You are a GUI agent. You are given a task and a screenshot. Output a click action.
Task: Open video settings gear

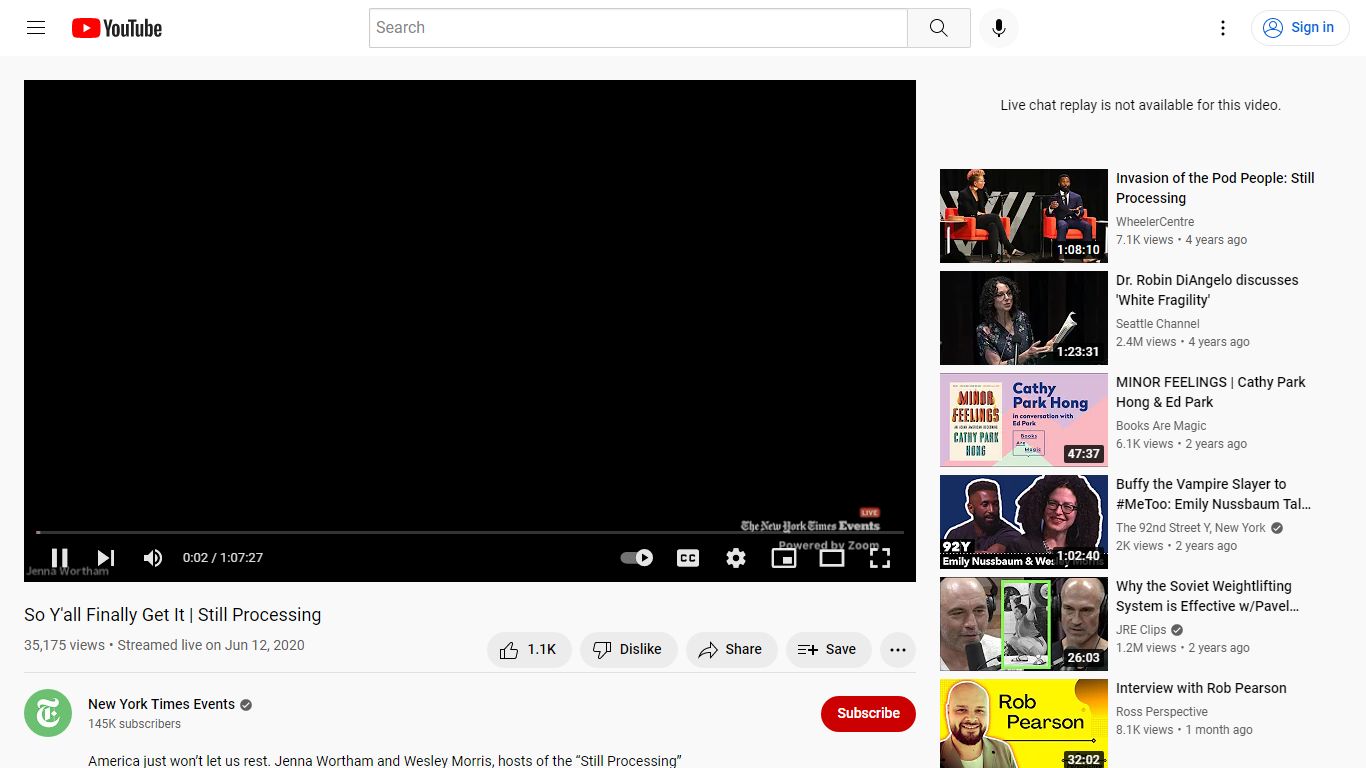click(x=736, y=558)
